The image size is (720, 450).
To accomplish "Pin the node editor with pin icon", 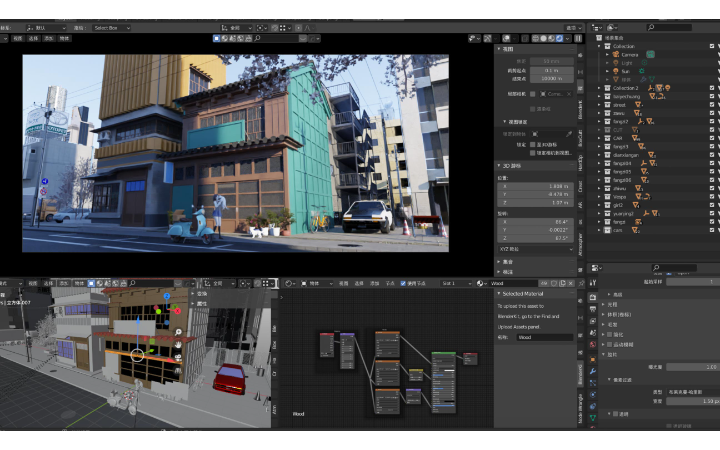I will (581, 283).
